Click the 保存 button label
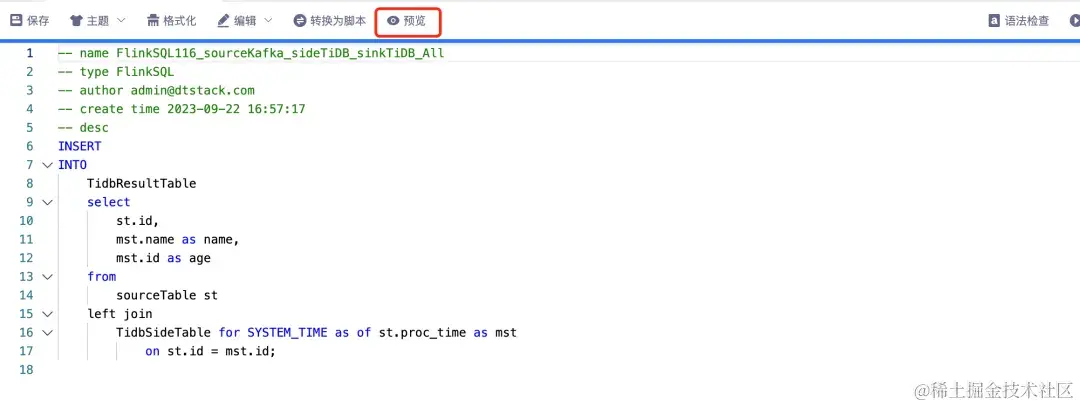The width and height of the screenshot is (1080, 407). point(38,21)
